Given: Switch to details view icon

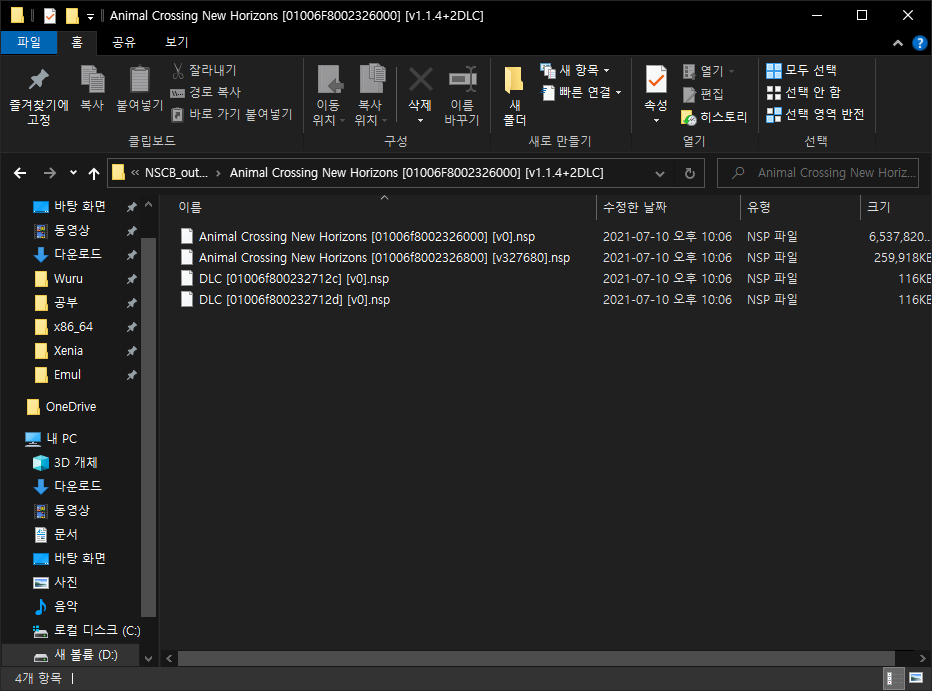Looking at the screenshot, I should (x=892, y=678).
